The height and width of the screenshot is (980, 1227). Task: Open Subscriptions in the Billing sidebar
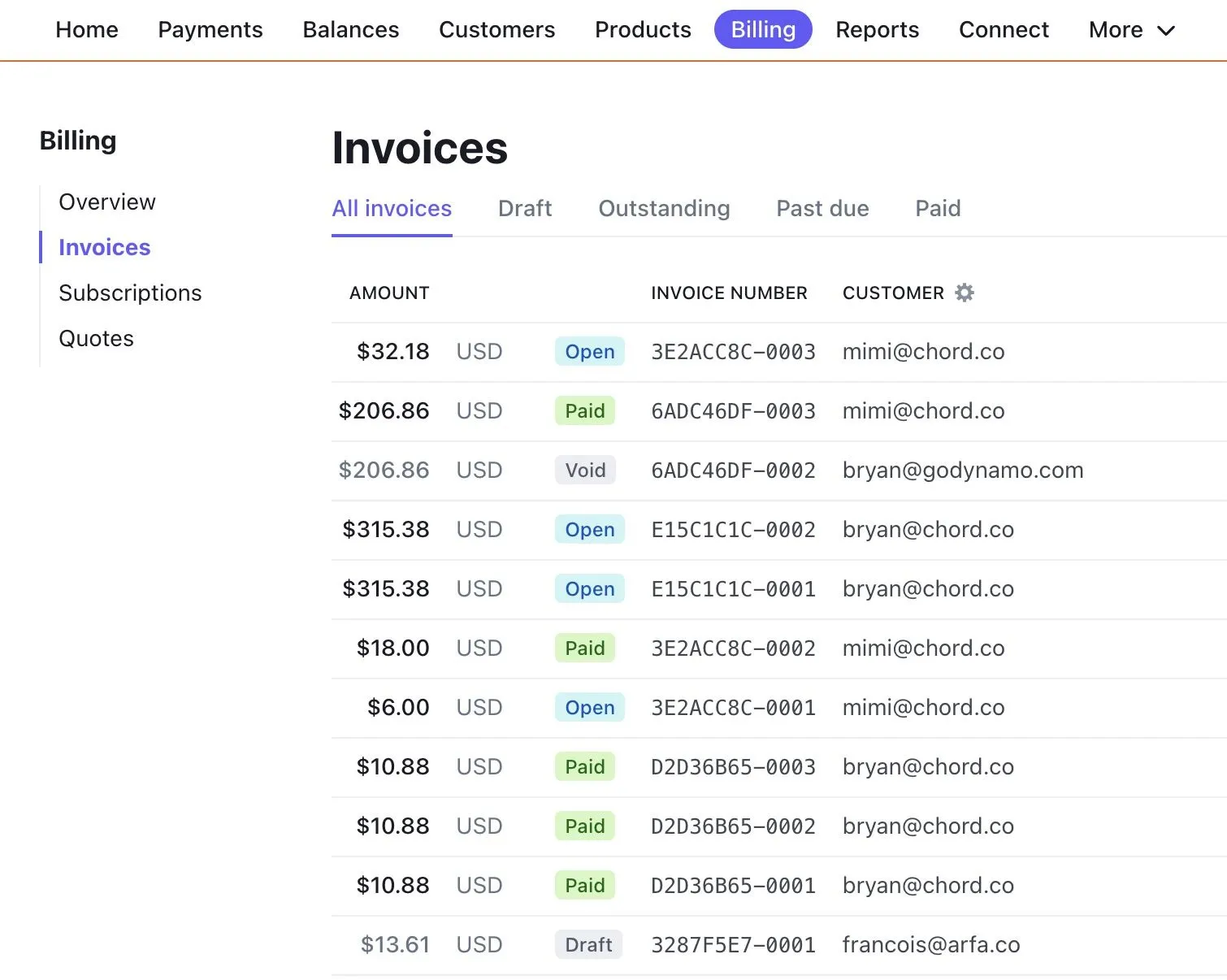click(130, 293)
